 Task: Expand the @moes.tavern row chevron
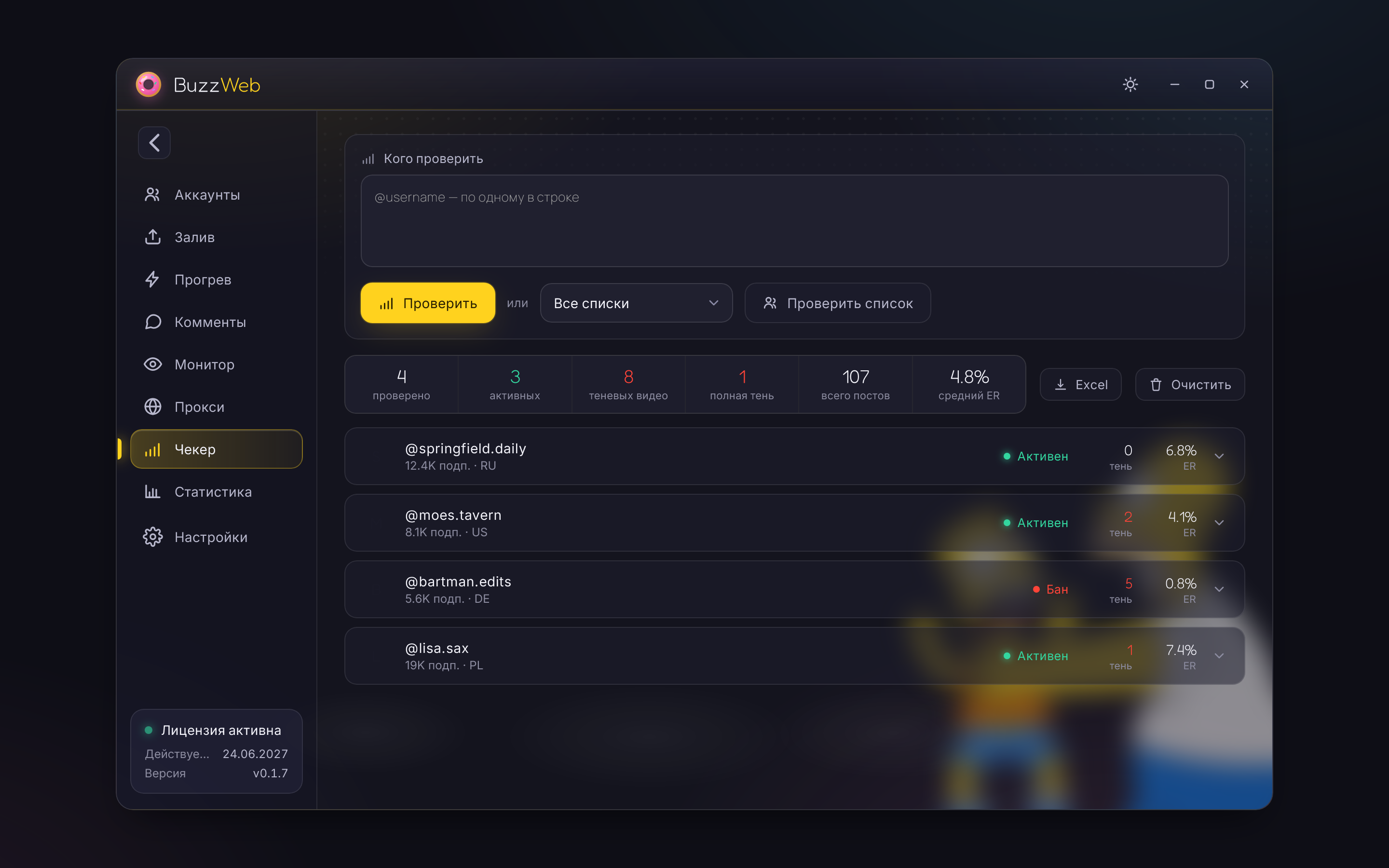[x=1219, y=523]
